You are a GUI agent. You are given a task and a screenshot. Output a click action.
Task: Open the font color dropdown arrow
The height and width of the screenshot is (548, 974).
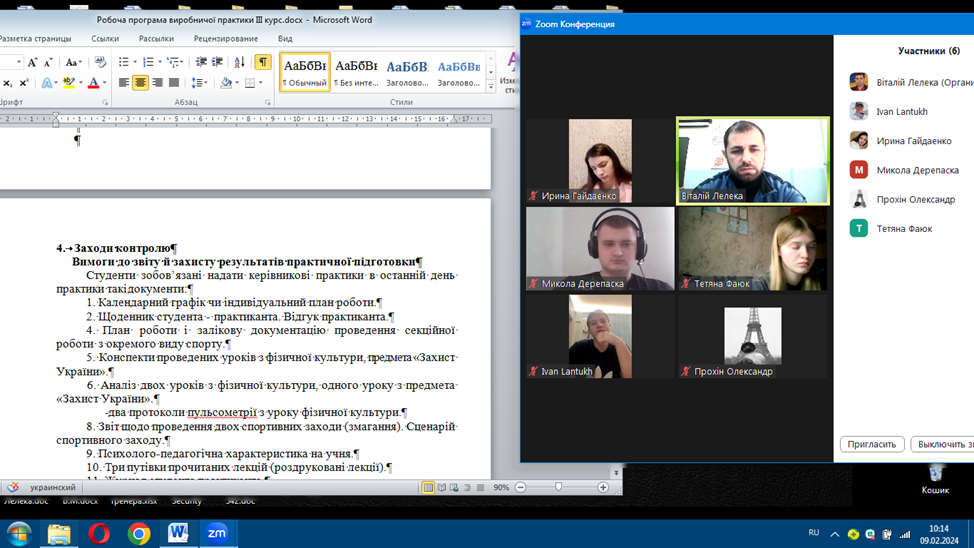coord(106,83)
